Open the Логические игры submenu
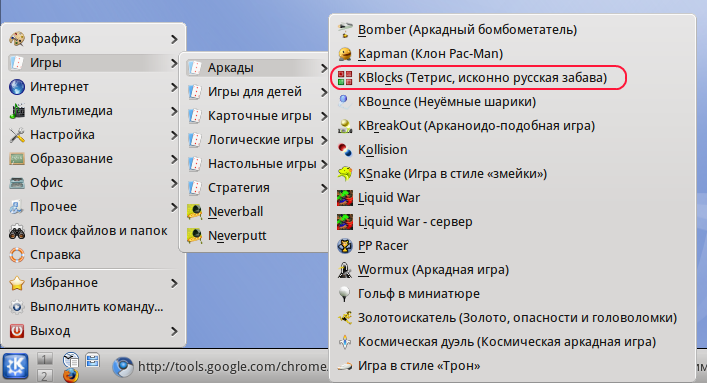Screen dimensions: 707x383 click(257, 140)
